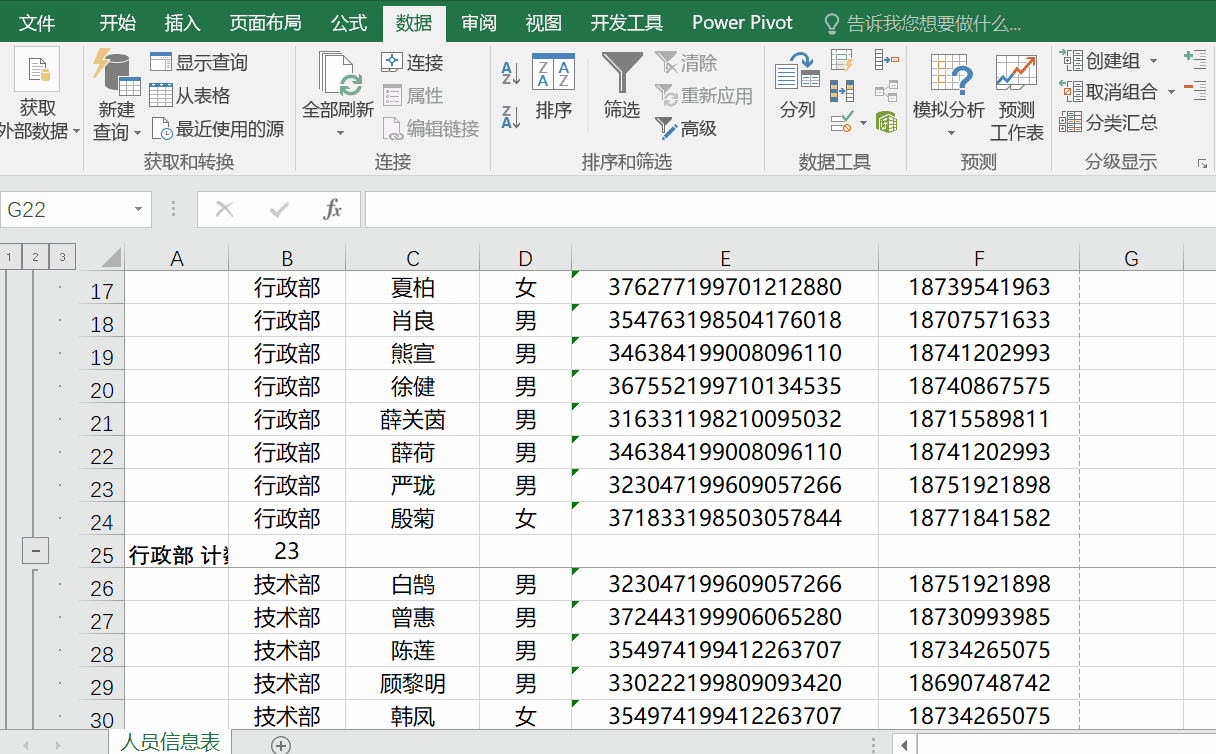Click the Sort Z to A descending icon
Screen dimensions: 1216x754
point(511,117)
